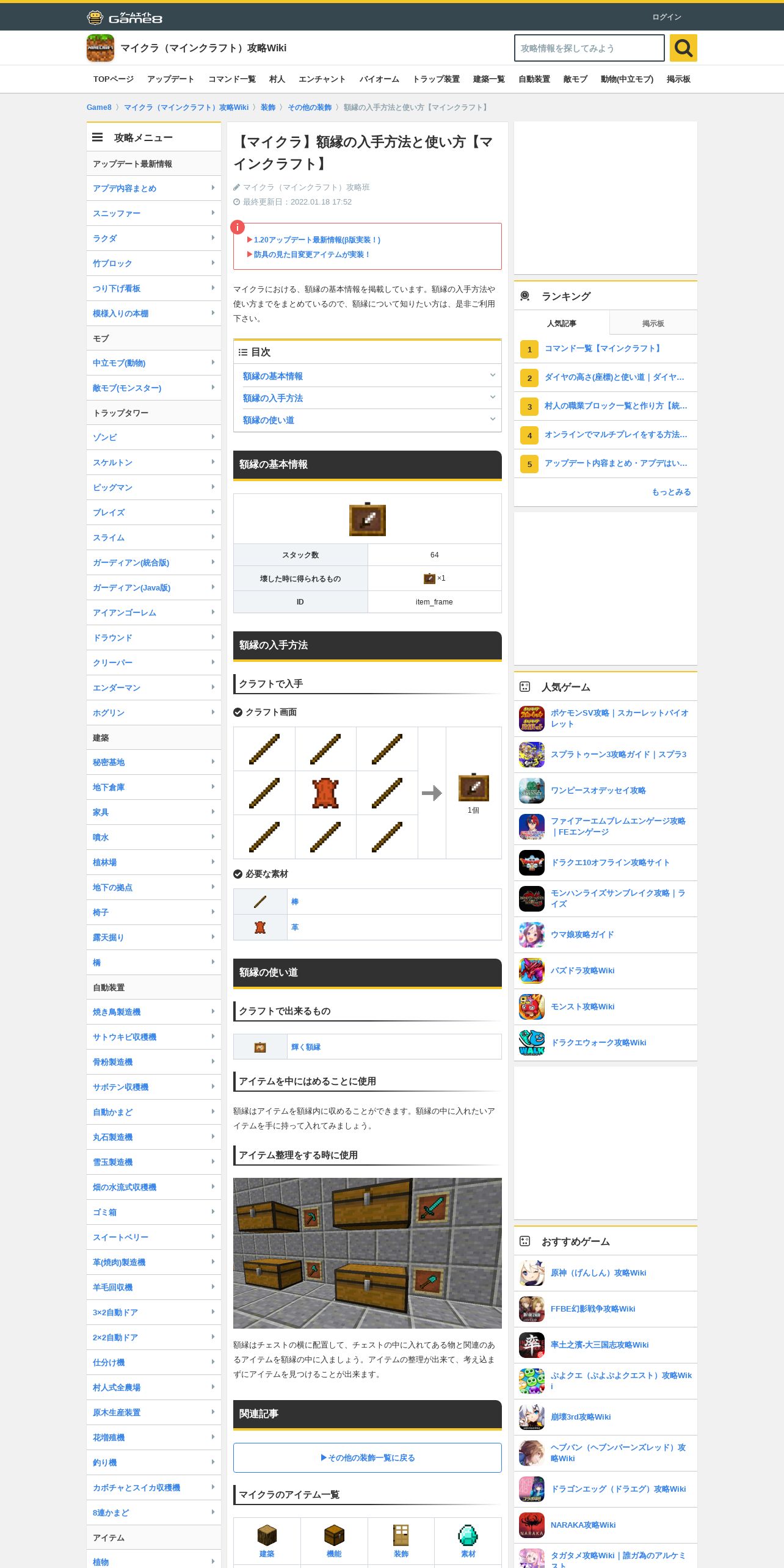Open 自動かまど sidebar menu item

(x=154, y=1112)
